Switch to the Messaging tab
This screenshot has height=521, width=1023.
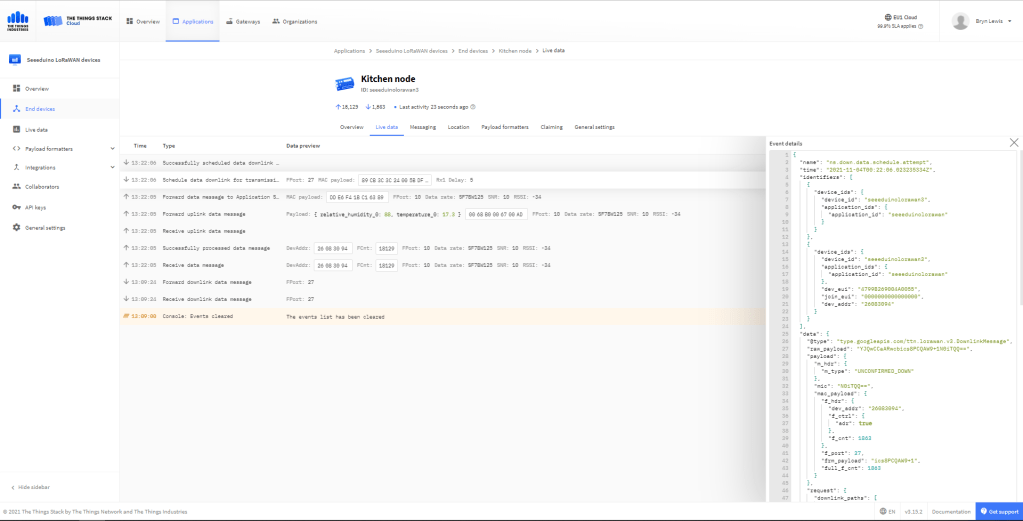tap(422, 127)
